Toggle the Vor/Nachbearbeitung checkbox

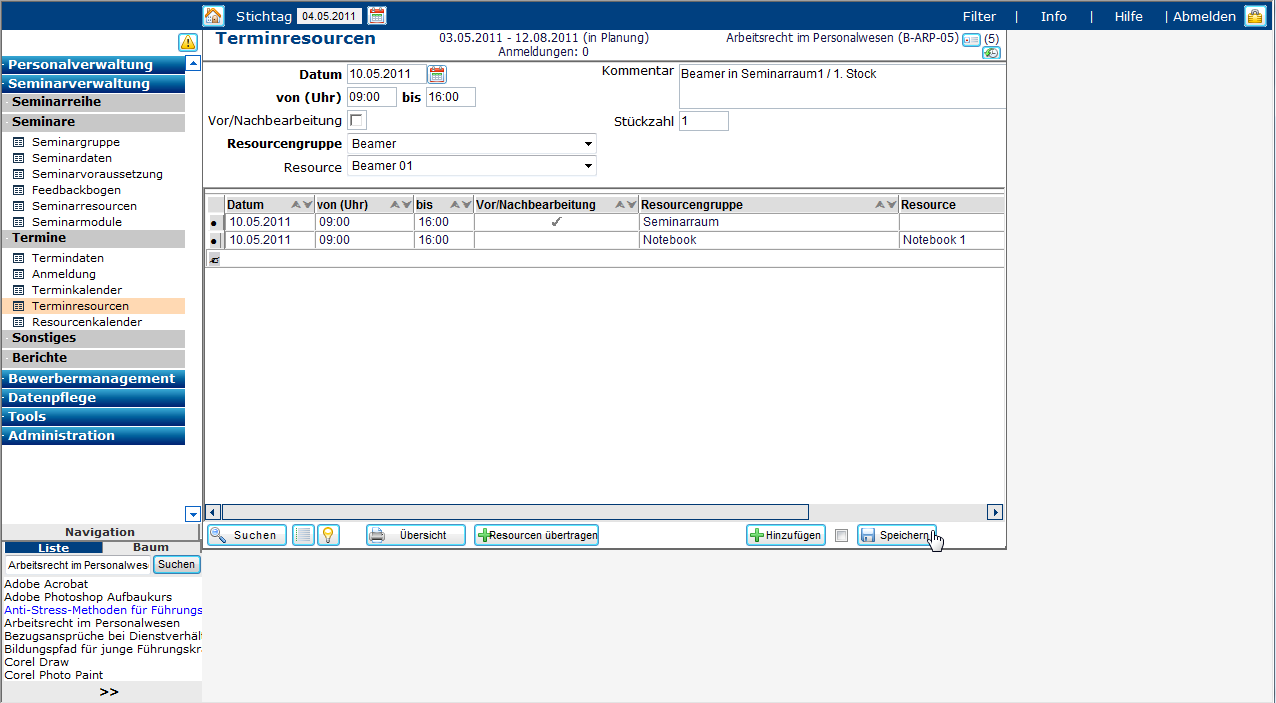[357, 120]
